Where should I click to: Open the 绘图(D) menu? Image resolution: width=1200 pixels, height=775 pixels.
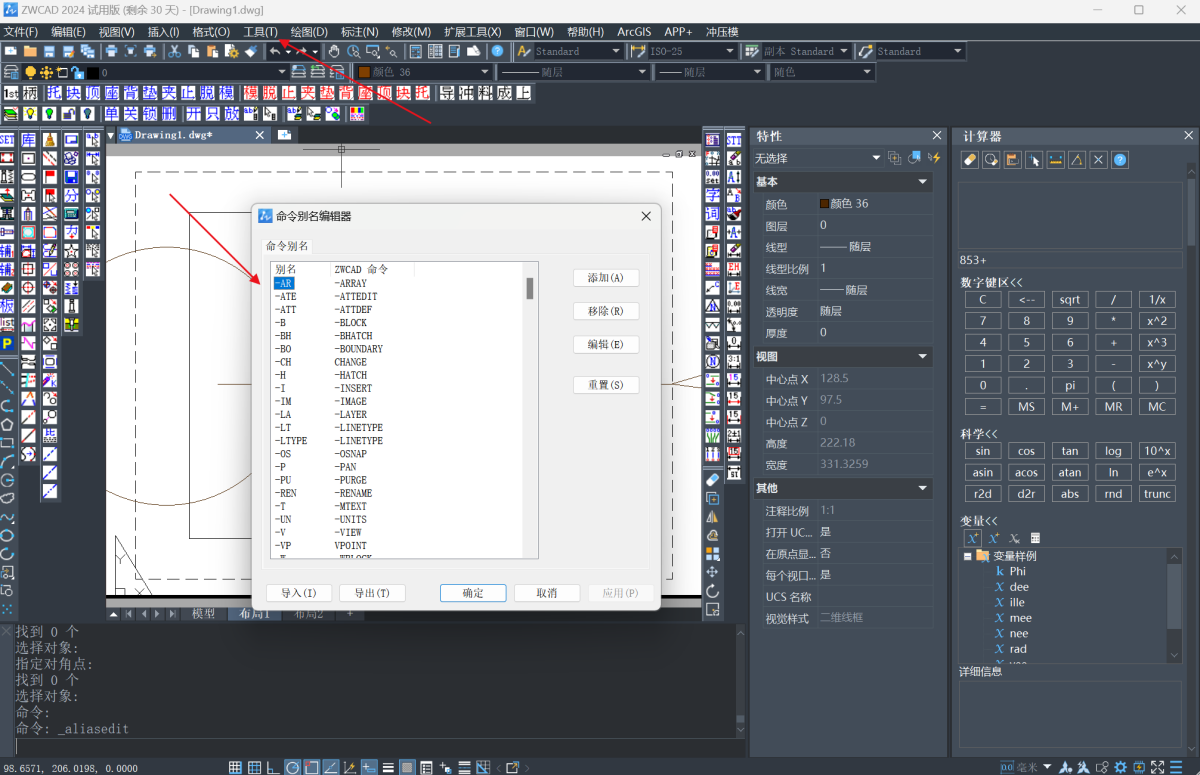(x=309, y=32)
